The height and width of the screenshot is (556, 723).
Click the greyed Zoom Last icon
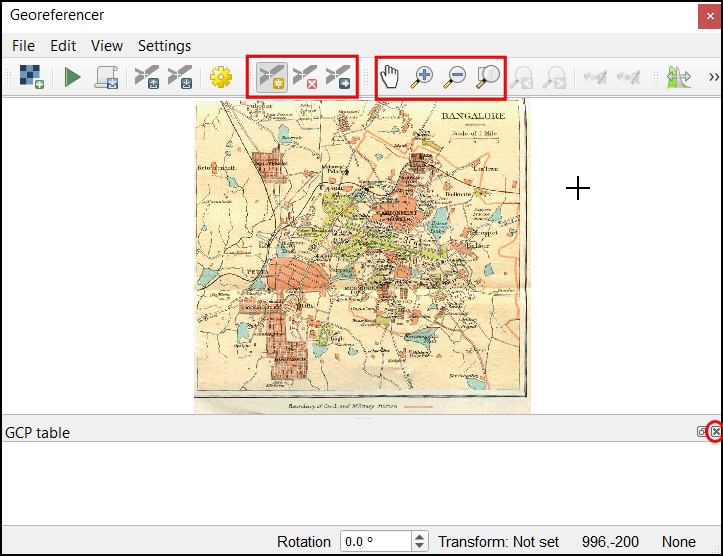coord(522,77)
